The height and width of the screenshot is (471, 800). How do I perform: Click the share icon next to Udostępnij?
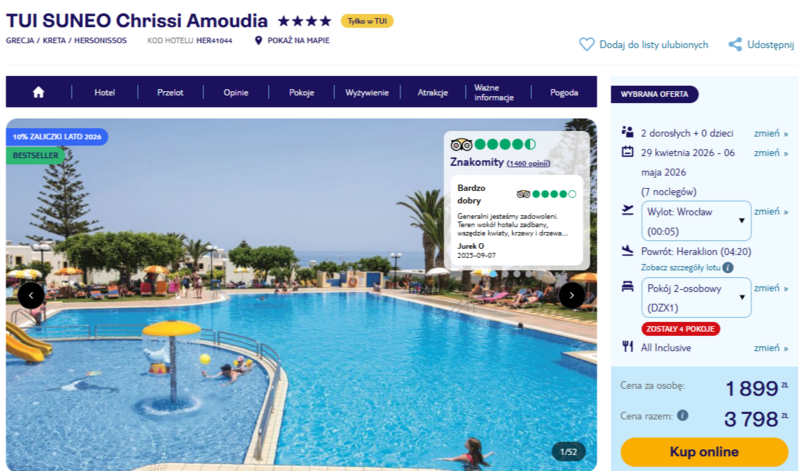735,44
